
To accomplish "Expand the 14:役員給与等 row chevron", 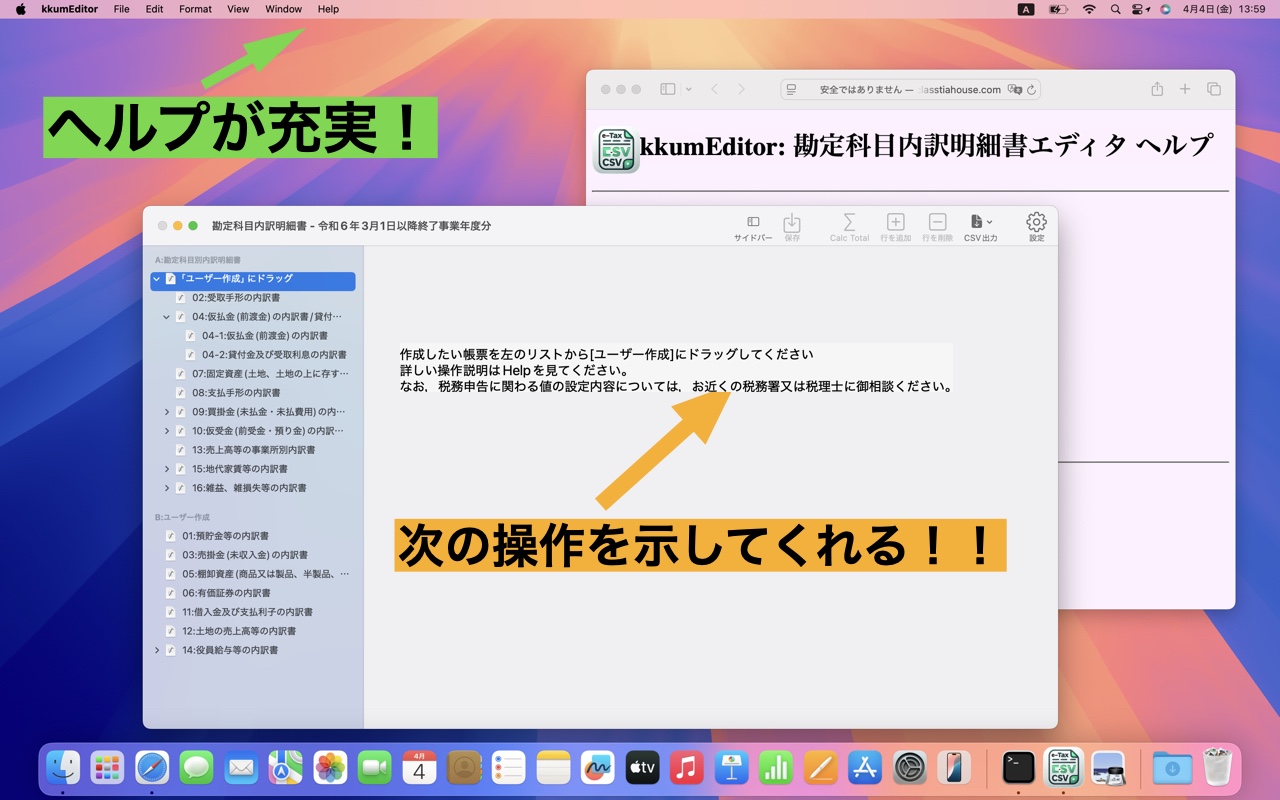I will point(157,650).
